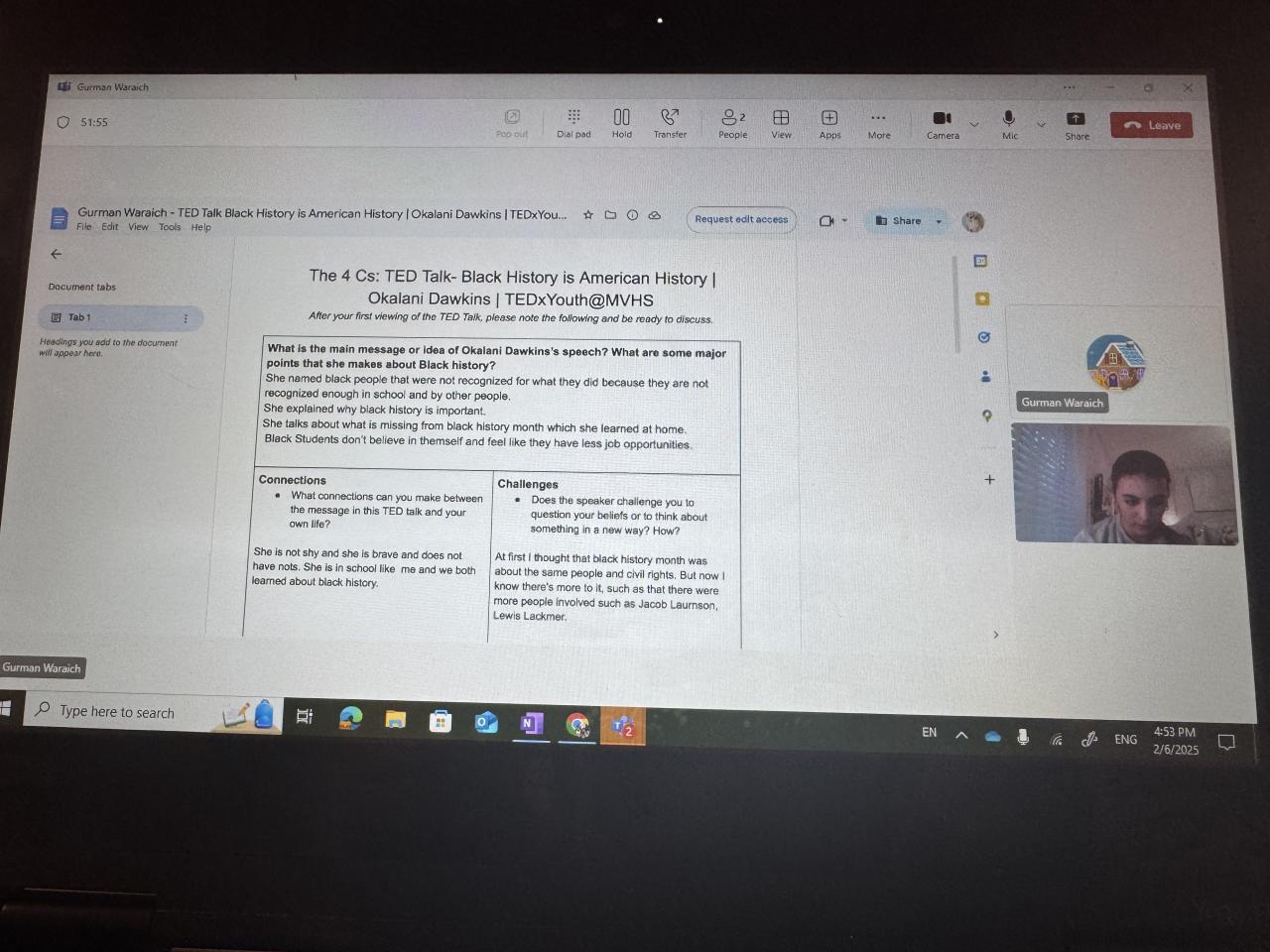Open the Help menu in Docs
1270x952 pixels.
(200, 227)
